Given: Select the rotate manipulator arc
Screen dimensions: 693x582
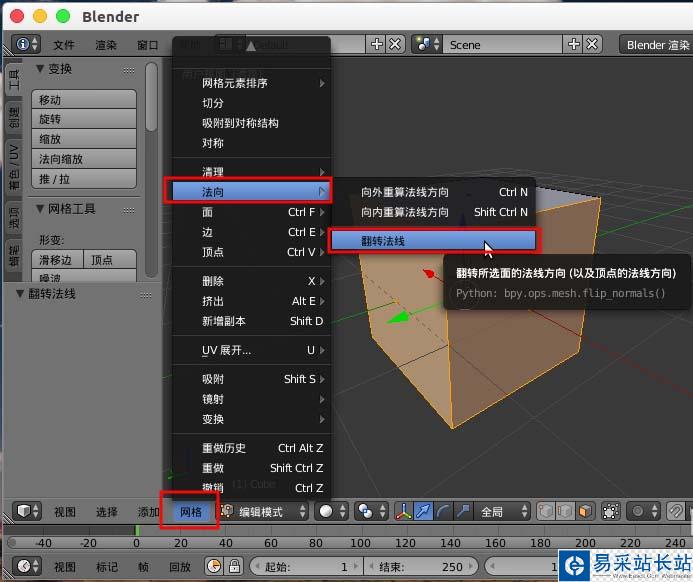Looking at the screenshot, I should click(x=443, y=511).
